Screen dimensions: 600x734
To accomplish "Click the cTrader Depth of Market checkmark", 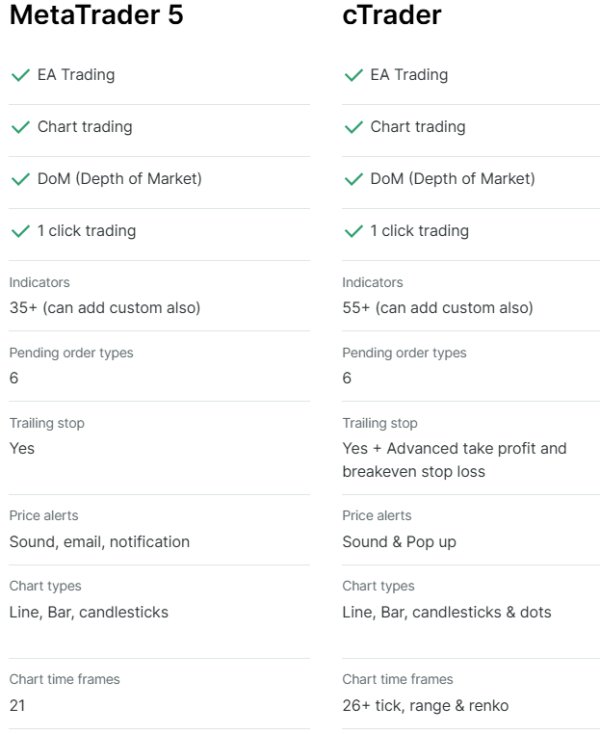I will pos(352,179).
